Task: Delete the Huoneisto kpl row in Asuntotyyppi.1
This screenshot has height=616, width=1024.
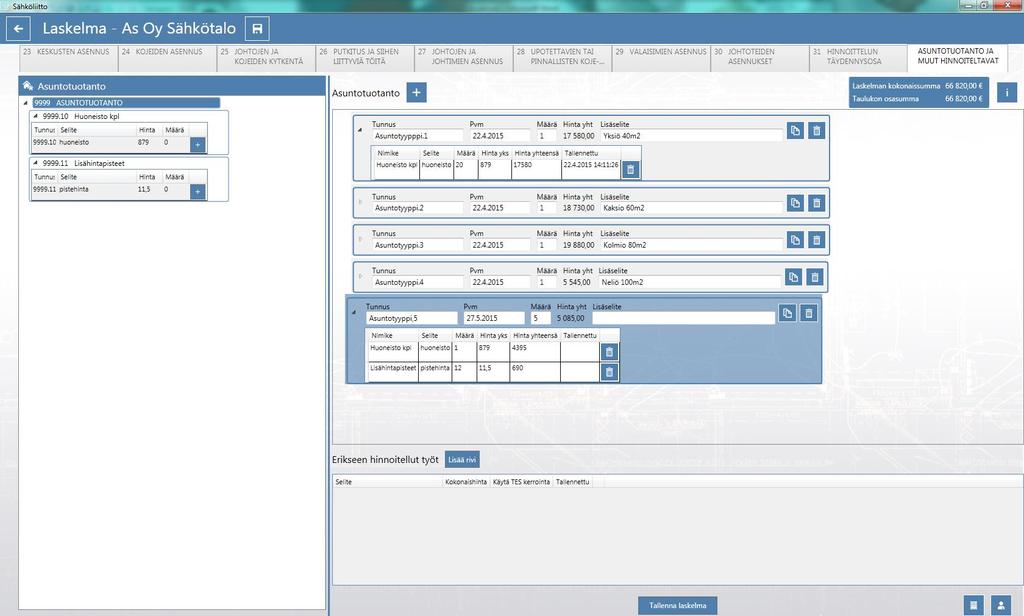Action: [x=630, y=170]
